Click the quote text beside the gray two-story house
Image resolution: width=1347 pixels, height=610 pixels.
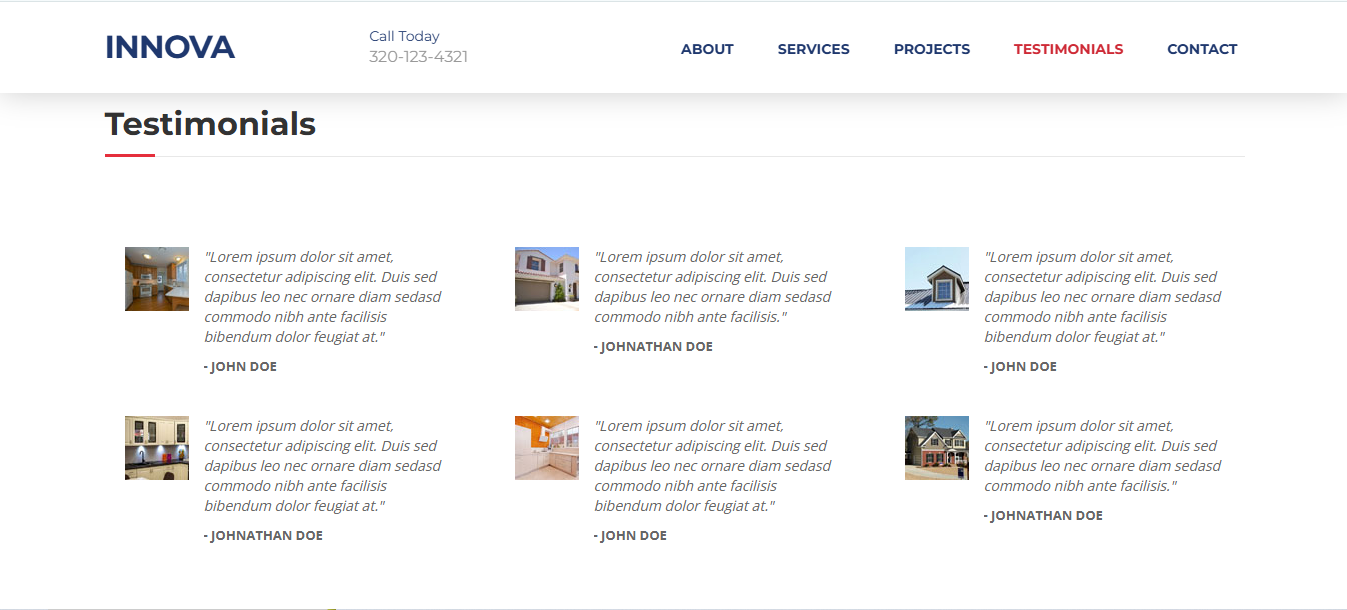1103,456
